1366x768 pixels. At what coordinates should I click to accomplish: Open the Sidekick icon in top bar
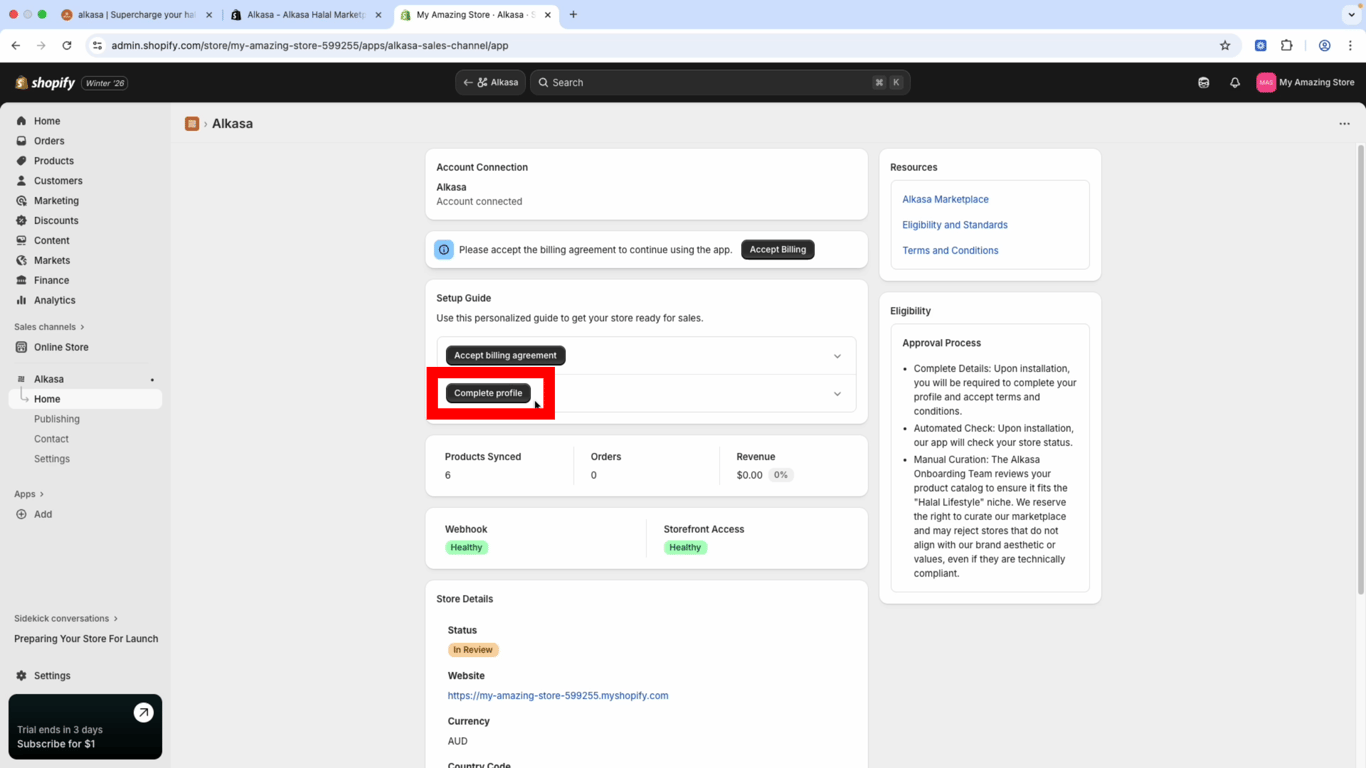click(x=1204, y=83)
